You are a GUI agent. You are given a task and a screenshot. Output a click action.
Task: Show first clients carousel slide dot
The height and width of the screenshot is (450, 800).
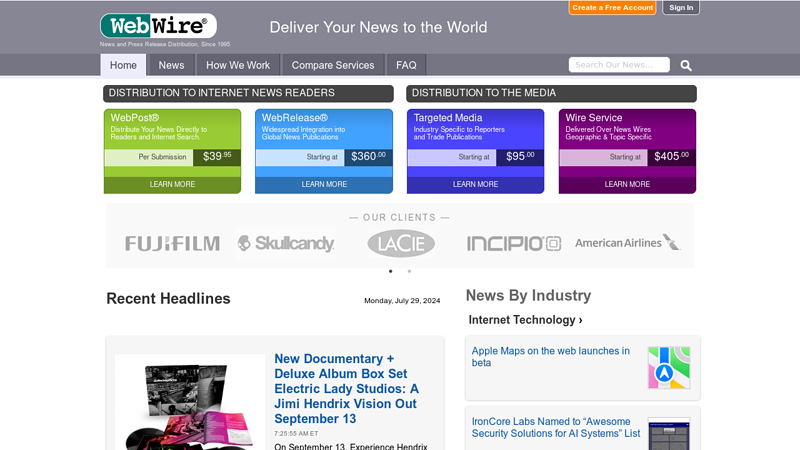coord(391,271)
